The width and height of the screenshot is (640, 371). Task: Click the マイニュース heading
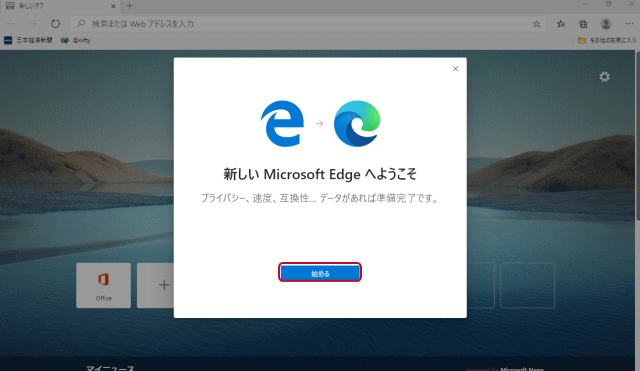tap(110, 368)
